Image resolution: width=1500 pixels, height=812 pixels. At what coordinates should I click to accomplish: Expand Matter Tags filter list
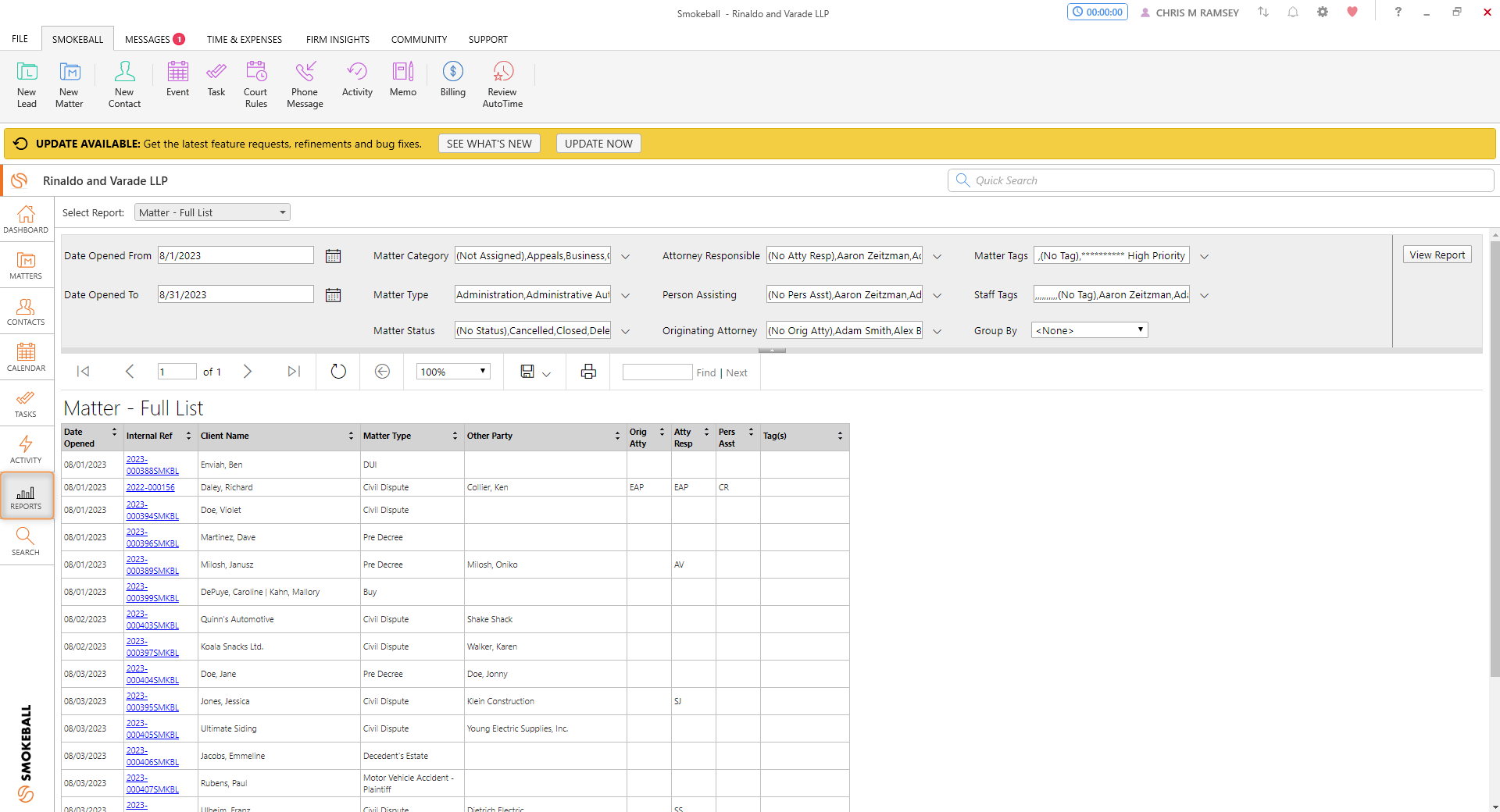click(1205, 256)
